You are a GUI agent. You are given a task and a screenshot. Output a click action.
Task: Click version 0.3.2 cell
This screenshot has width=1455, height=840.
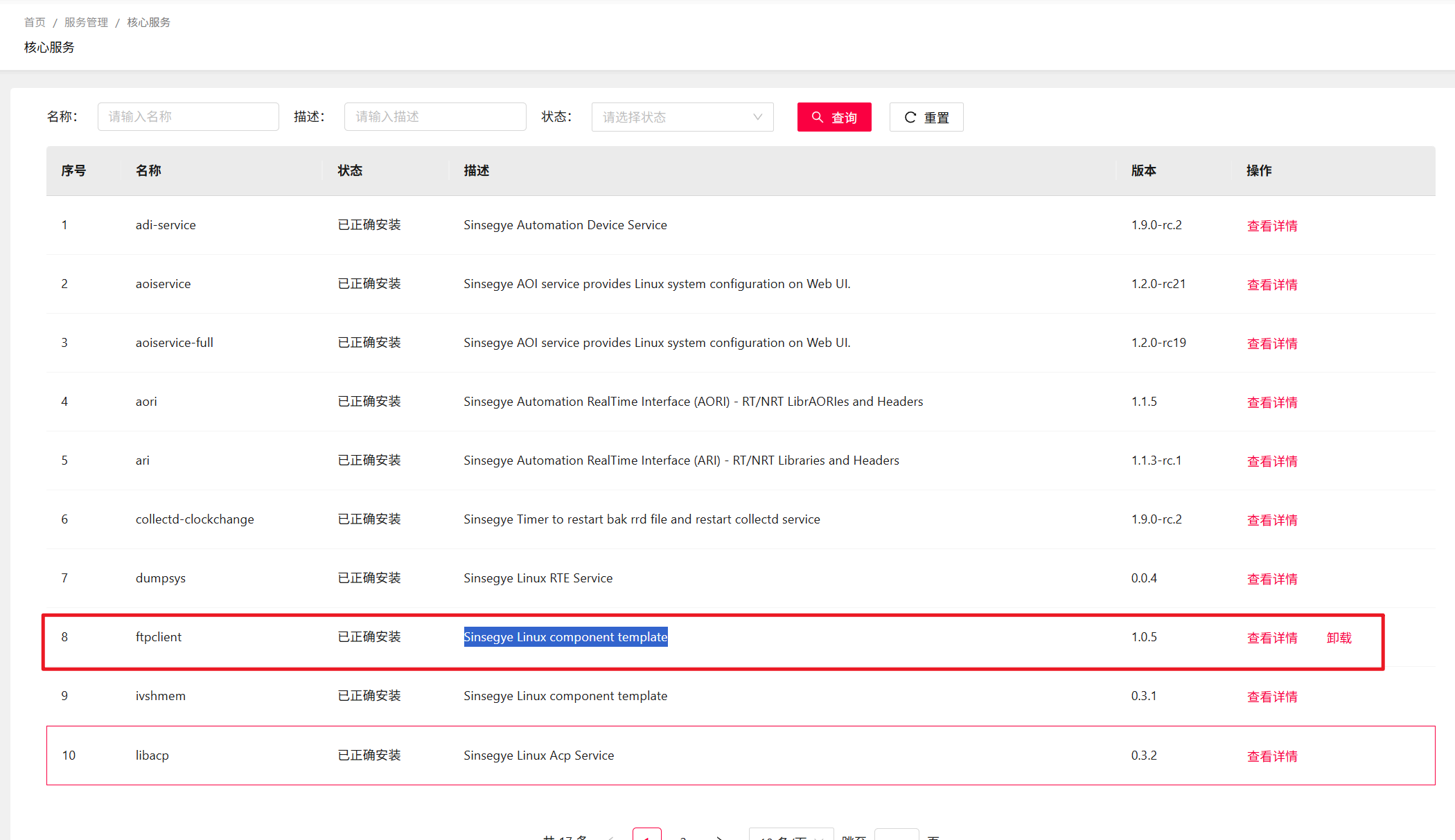(1144, 756)
